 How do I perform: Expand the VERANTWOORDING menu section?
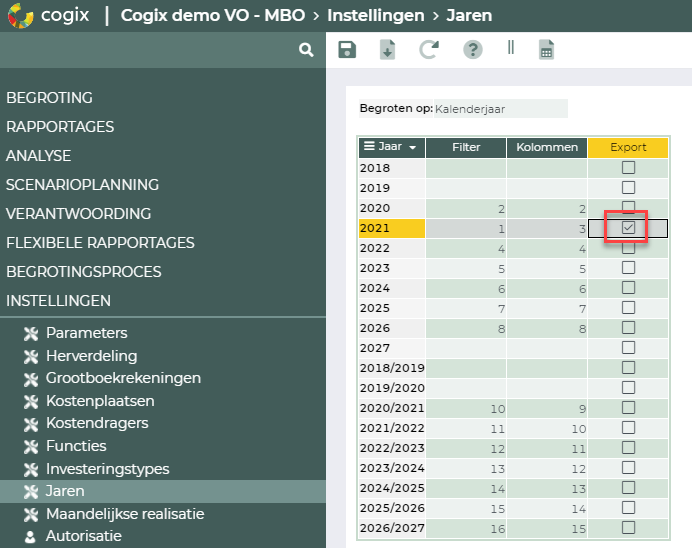[x=79, y=214]
